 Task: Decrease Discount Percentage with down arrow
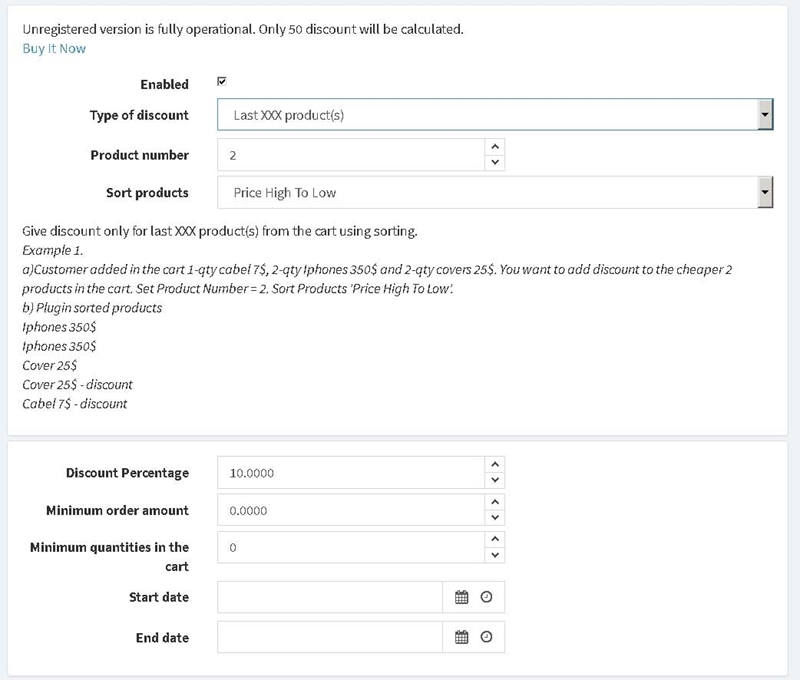[494, 481]
